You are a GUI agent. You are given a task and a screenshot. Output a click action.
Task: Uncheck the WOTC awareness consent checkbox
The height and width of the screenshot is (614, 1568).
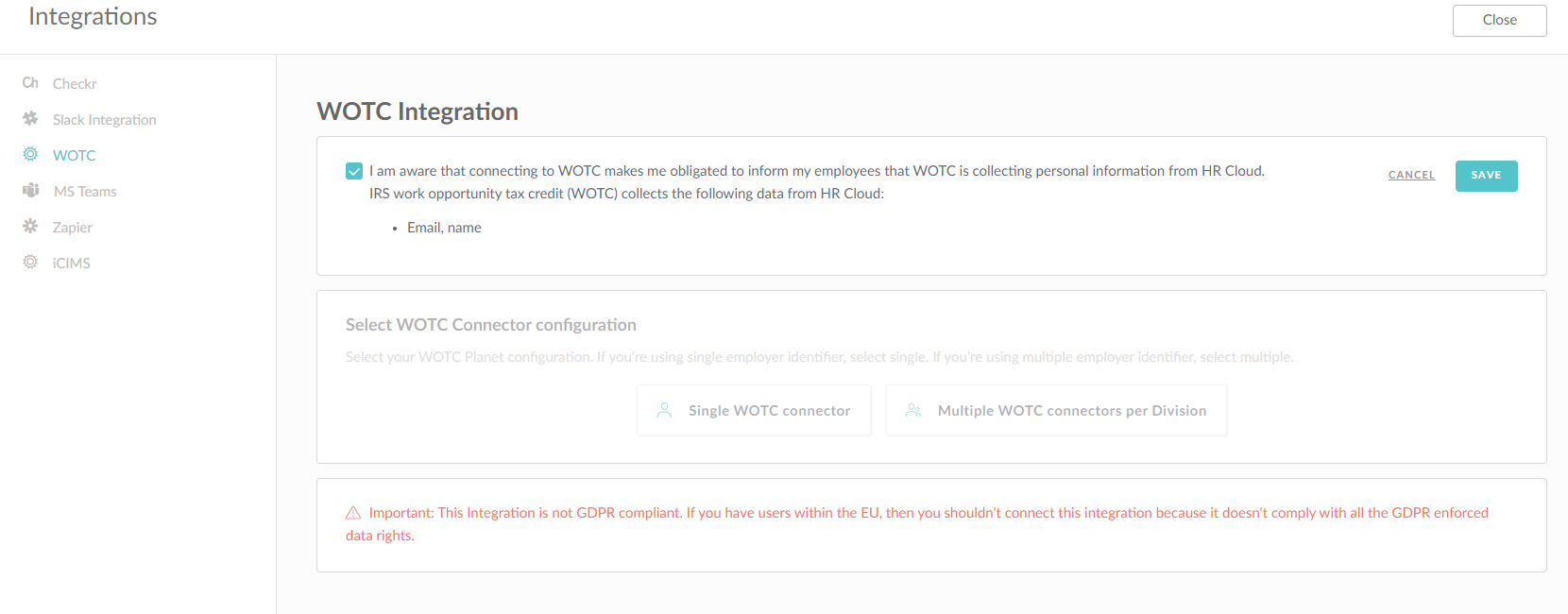pos(354,171)
